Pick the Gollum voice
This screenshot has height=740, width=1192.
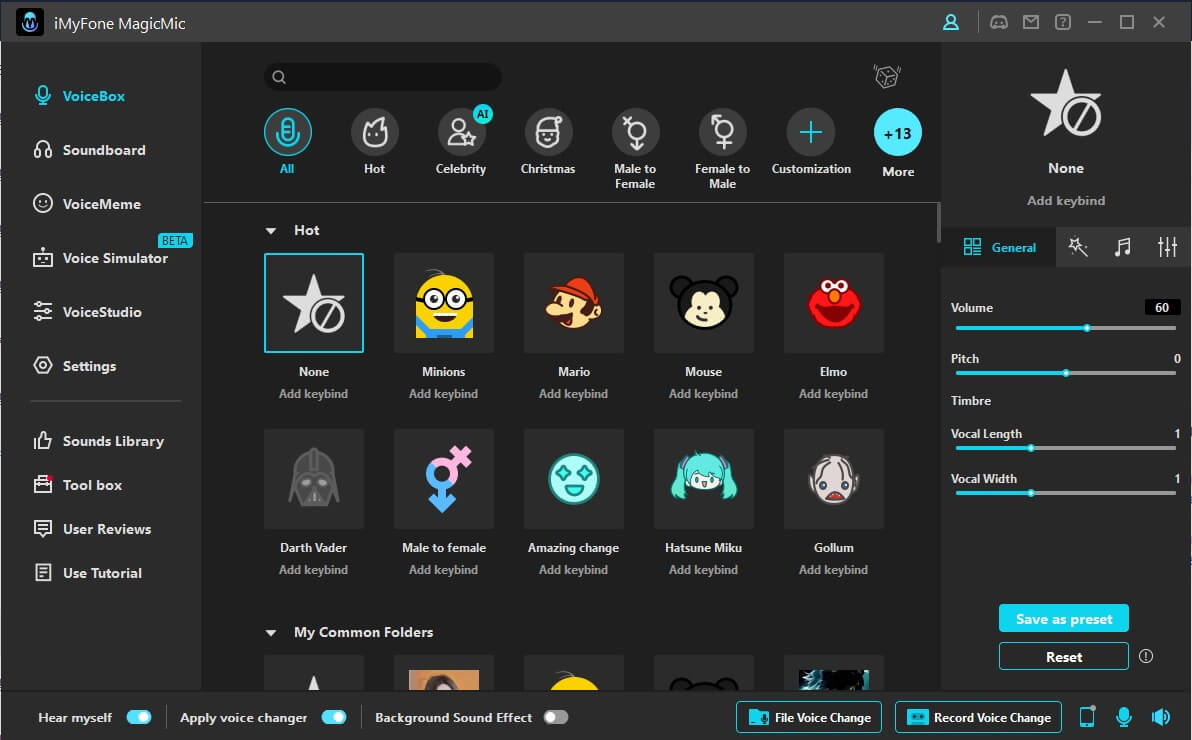834,478
